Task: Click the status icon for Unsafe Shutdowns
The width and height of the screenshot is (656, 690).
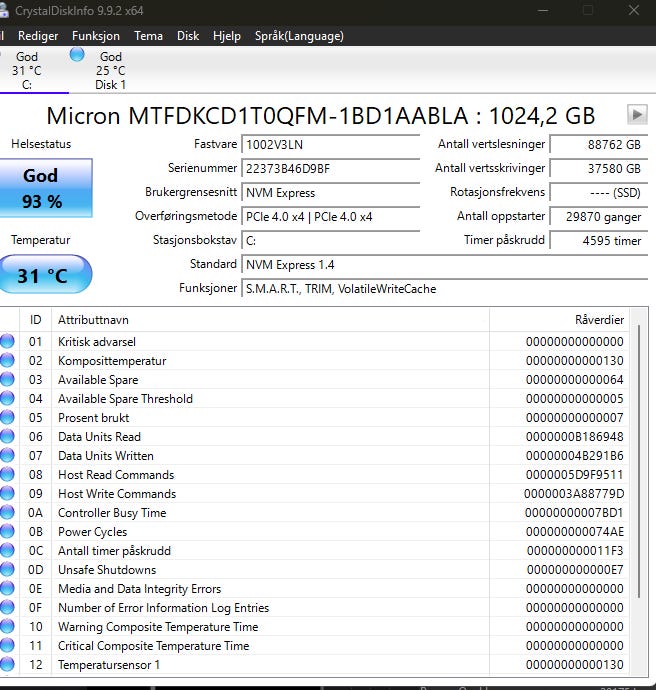Action: coord(7,569)
